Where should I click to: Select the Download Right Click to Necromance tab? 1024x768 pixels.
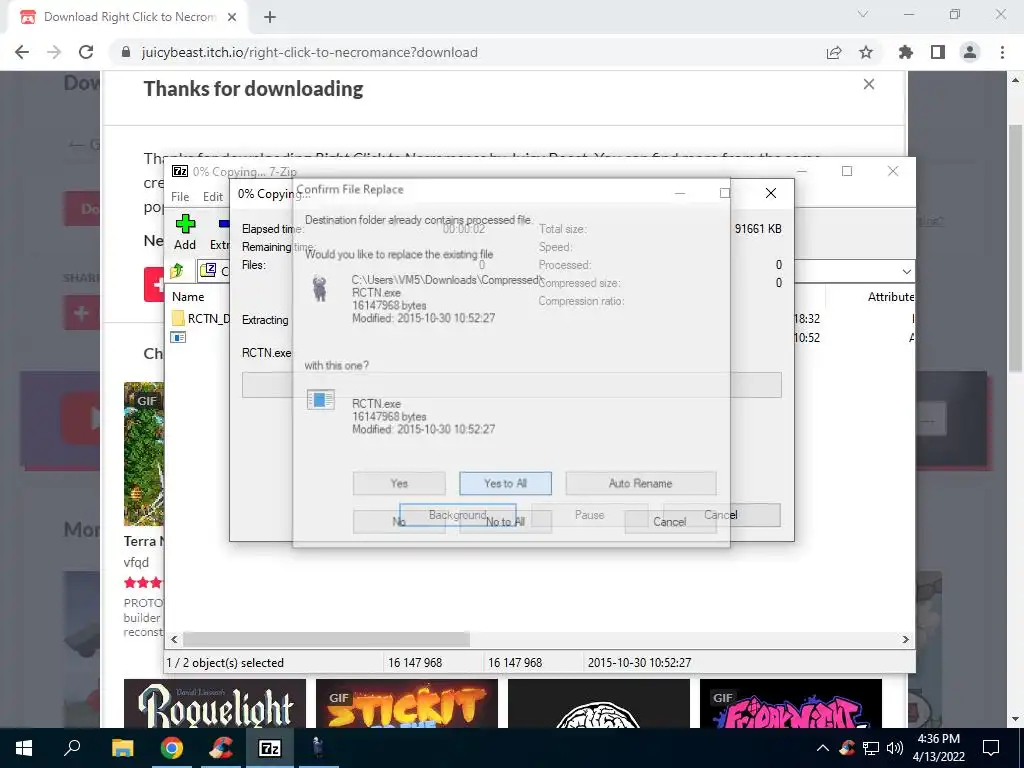(129, 17)
